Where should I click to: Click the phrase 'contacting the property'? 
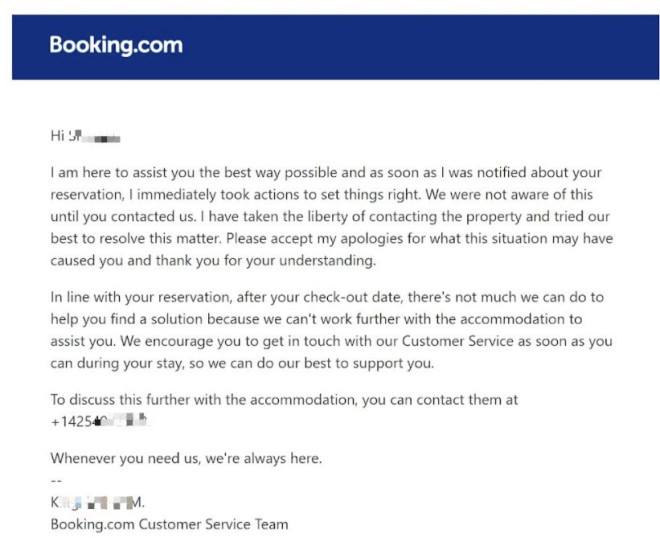(x=444, y=216)
